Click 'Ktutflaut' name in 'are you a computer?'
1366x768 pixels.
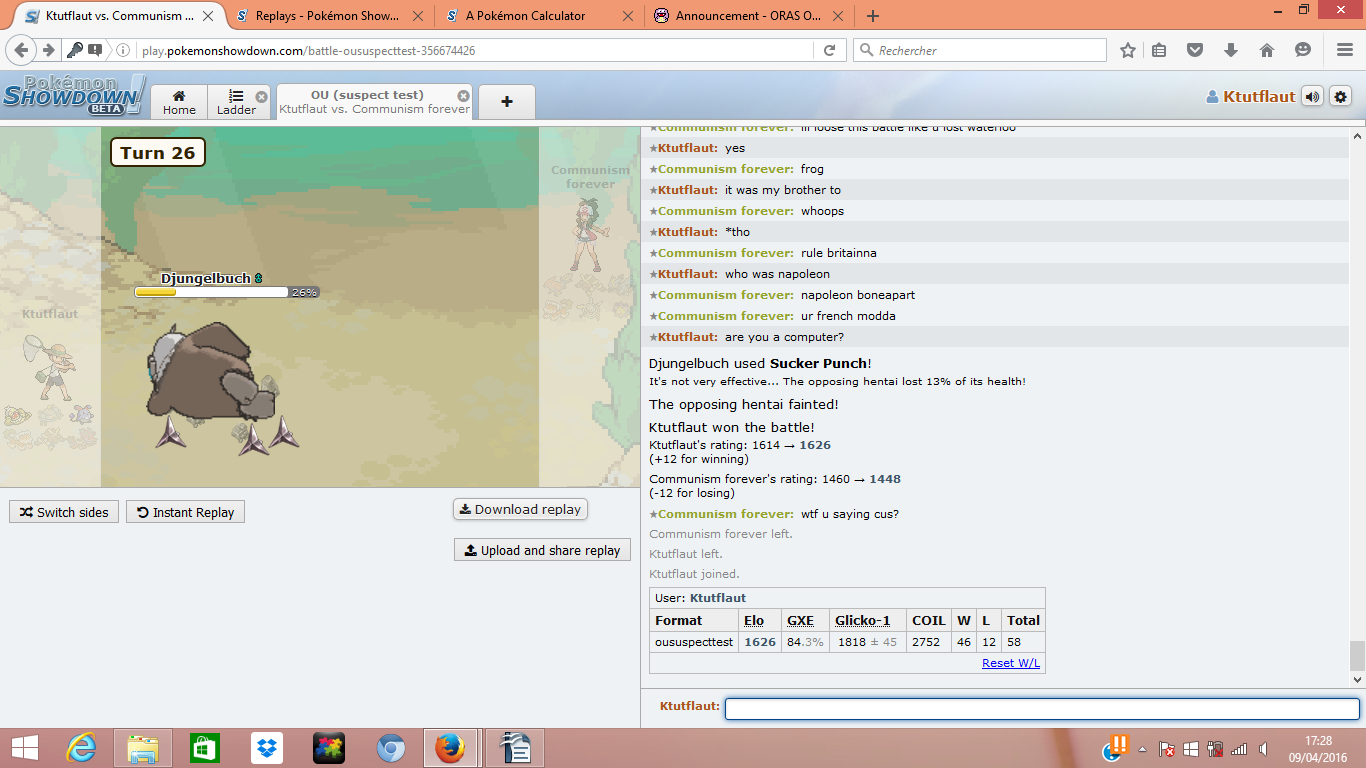[x=688, y=337]
